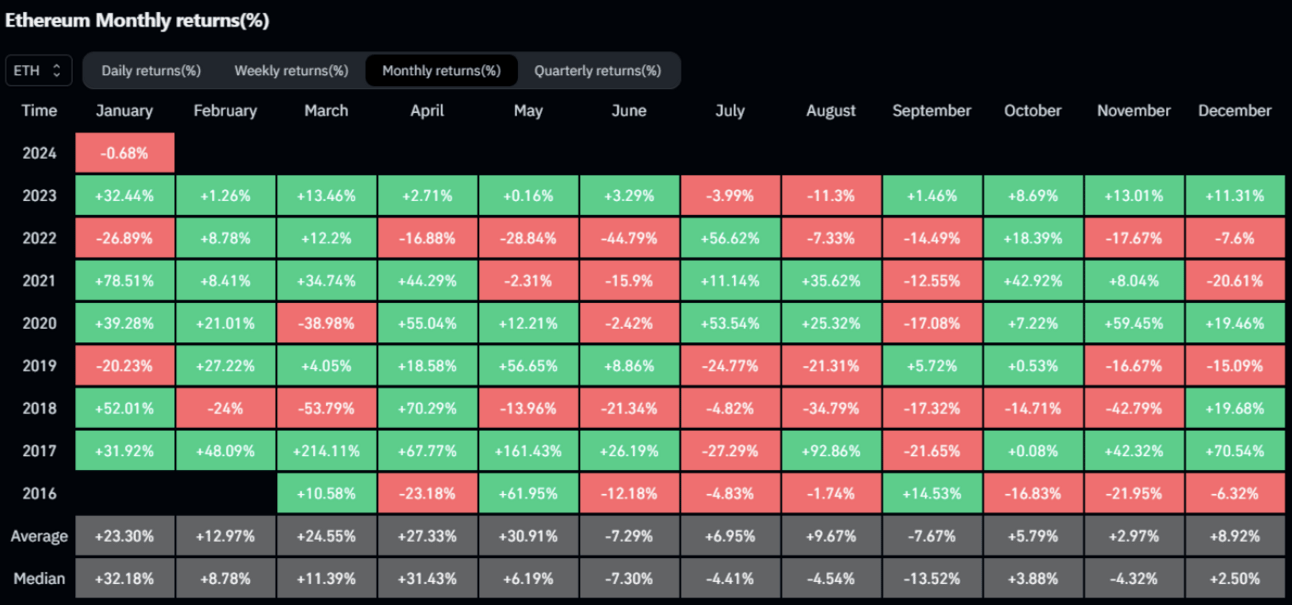1292x605 pixels.
Task: Click the 2024 row label
Action: tap(39, 153)
